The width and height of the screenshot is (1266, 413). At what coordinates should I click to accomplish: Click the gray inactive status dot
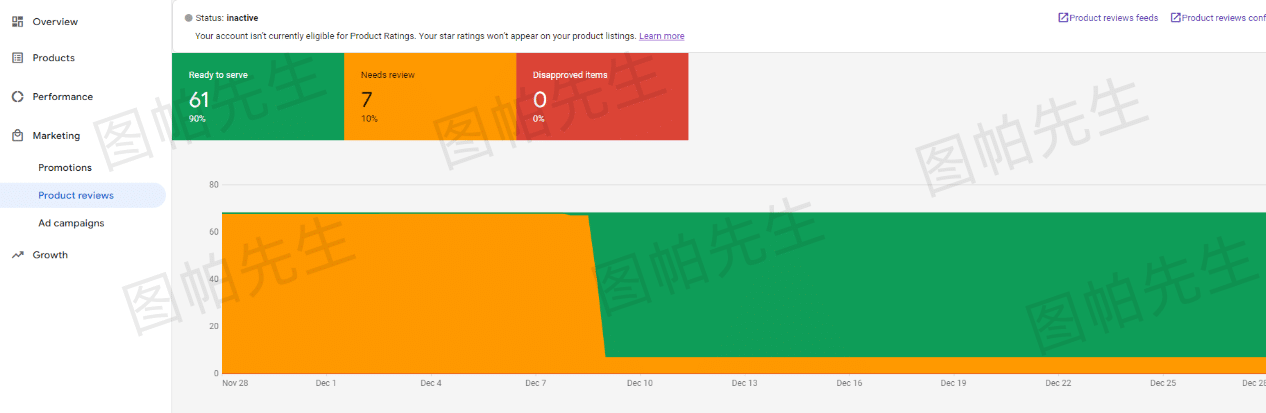(x=189, y=18)
